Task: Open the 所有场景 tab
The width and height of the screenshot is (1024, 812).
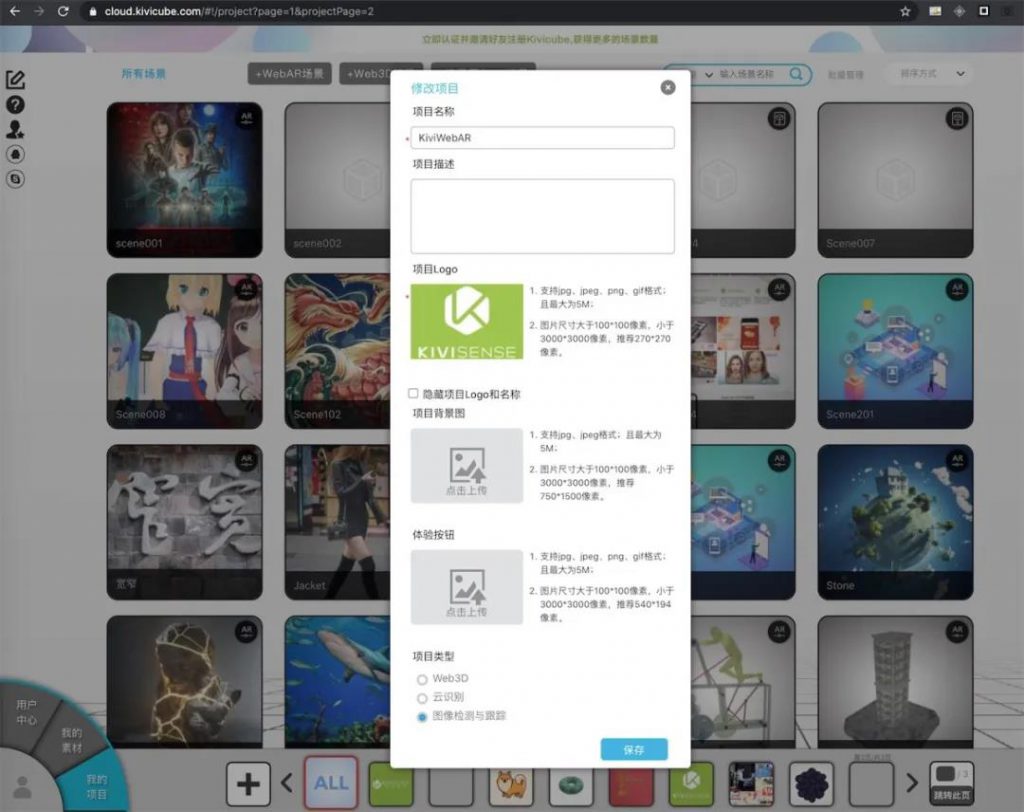Action: click(x=144, y=74)
